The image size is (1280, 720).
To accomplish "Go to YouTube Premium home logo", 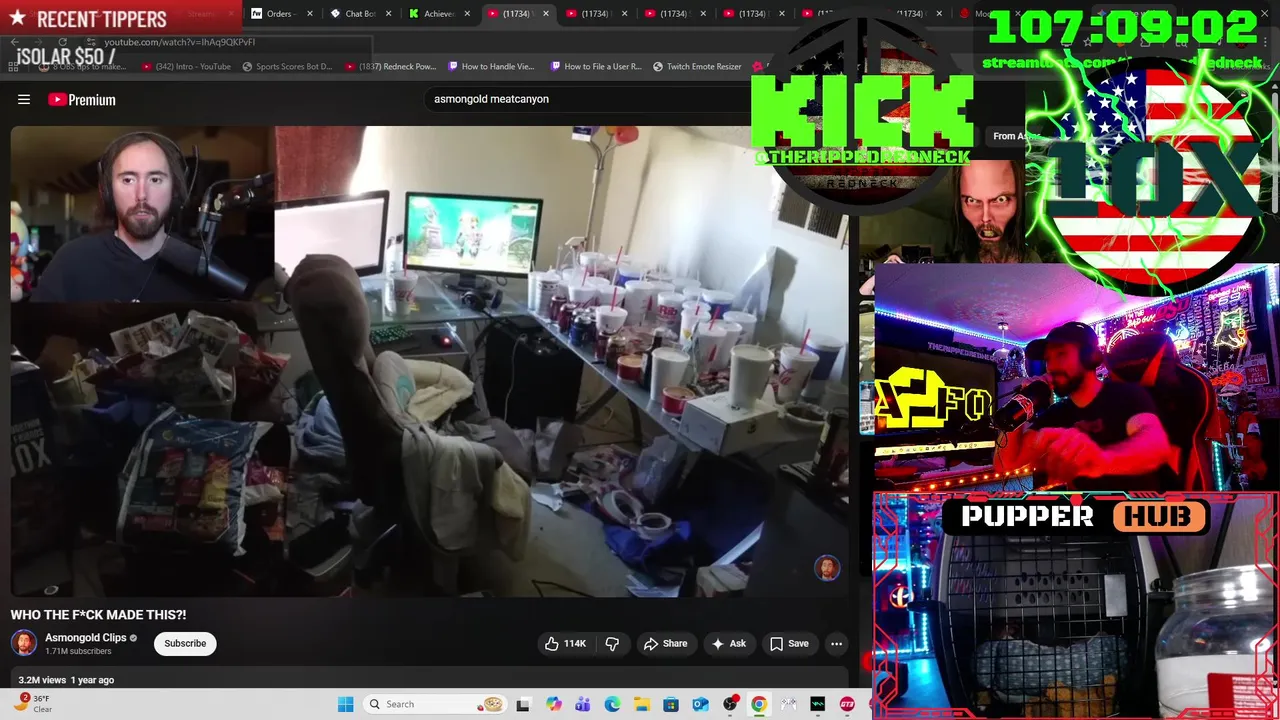I will pos(82,99).
